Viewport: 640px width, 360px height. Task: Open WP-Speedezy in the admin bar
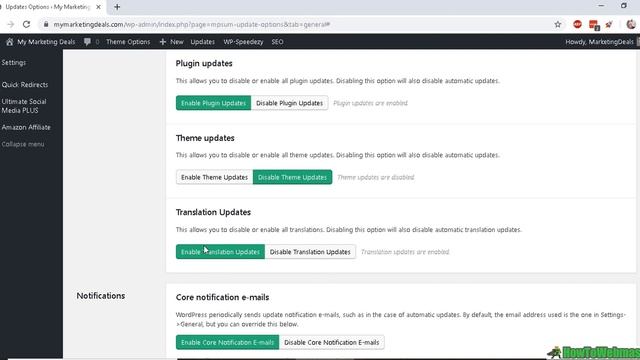pyautogui.click(x=243, y=42)
